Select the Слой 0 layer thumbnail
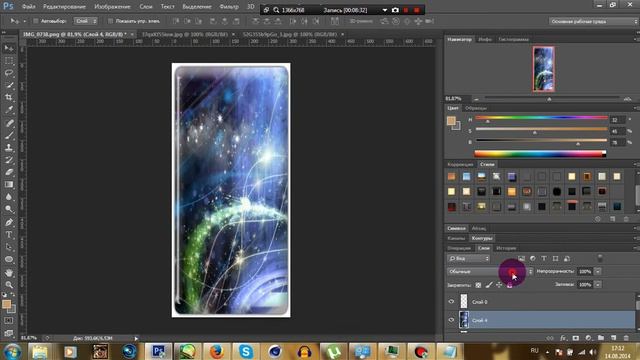 pyautogui.click(x=464, y=301)
